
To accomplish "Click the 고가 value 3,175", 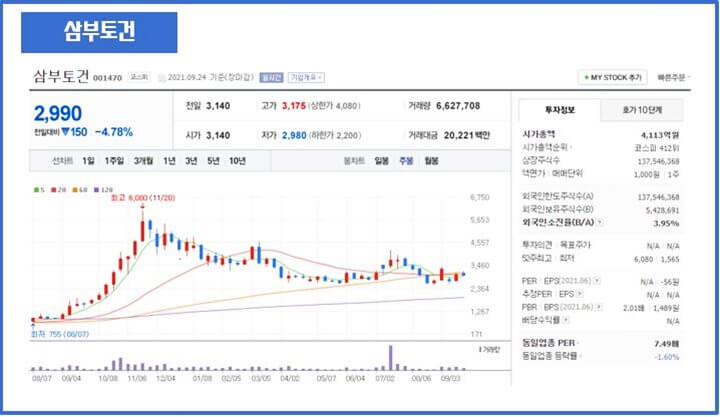I will click(x=294, y=106).
